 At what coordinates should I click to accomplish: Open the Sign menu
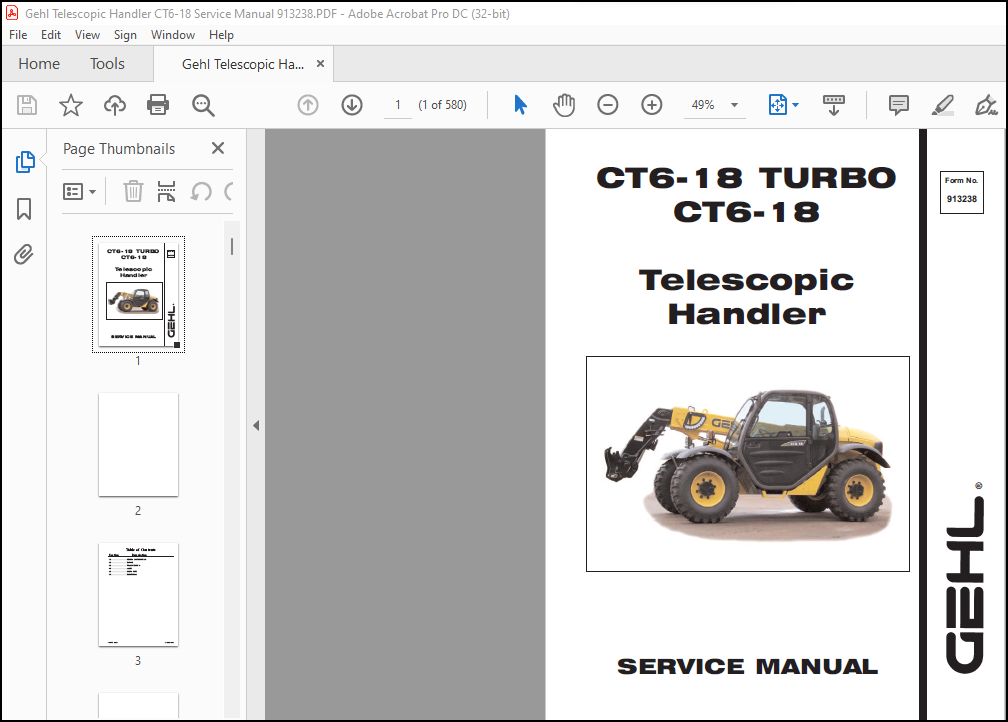coord(125,35)
